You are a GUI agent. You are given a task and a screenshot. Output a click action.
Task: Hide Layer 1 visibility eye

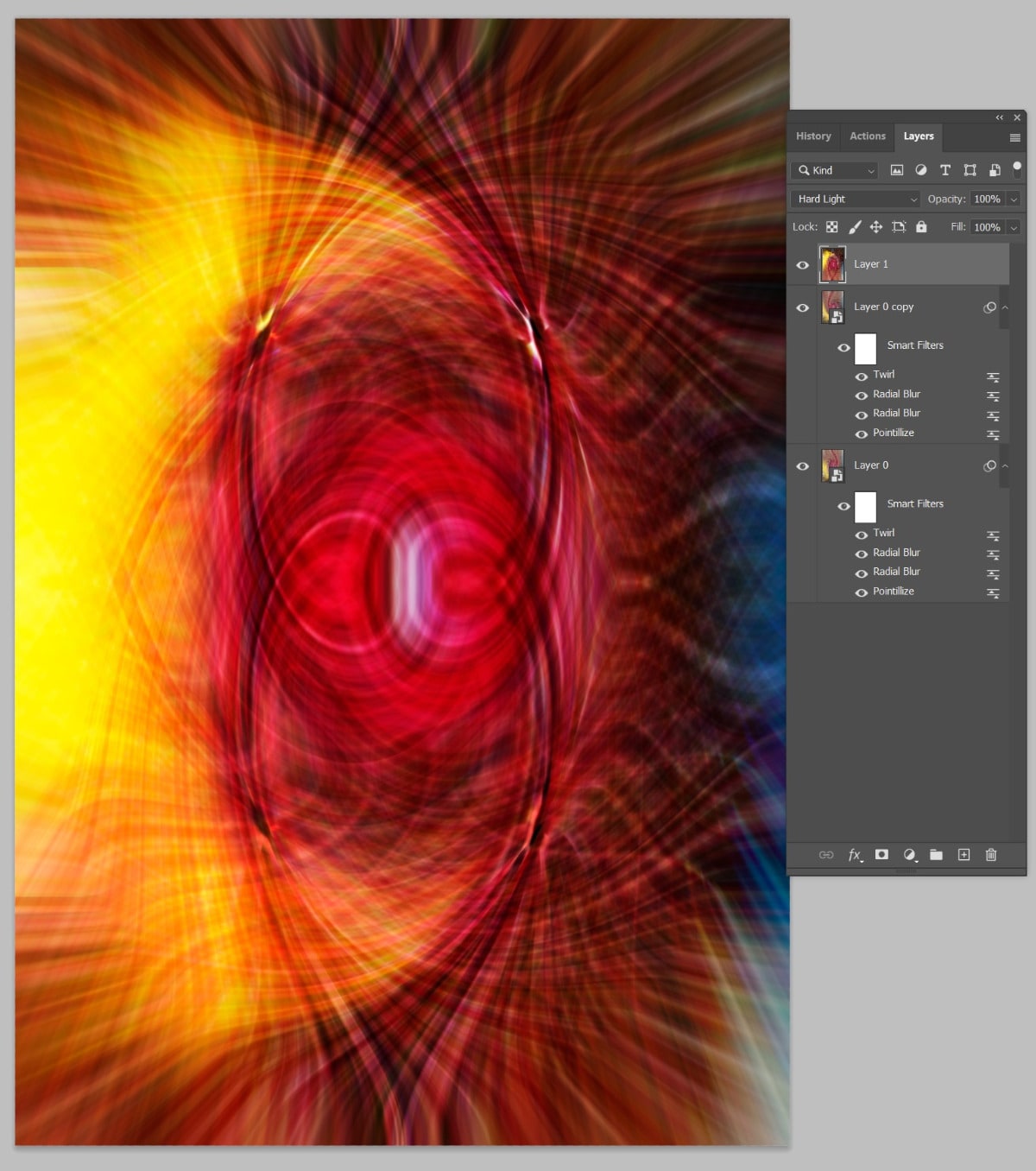point(803,265)
